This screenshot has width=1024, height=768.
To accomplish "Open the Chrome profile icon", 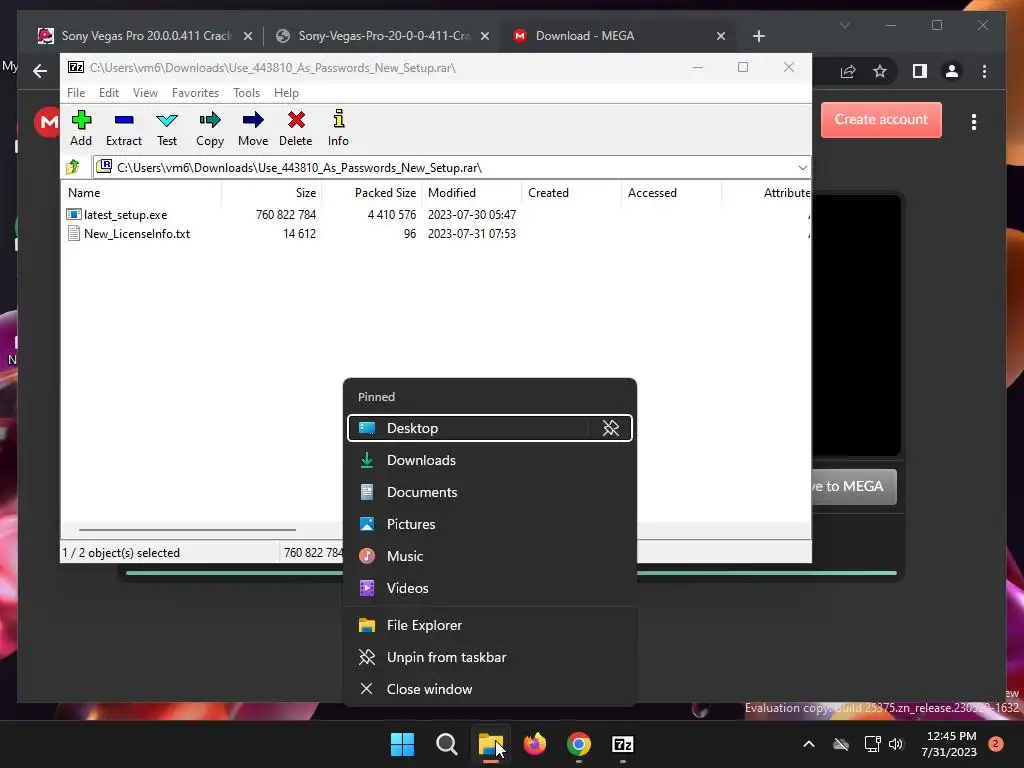I will [x=952, y=71].
